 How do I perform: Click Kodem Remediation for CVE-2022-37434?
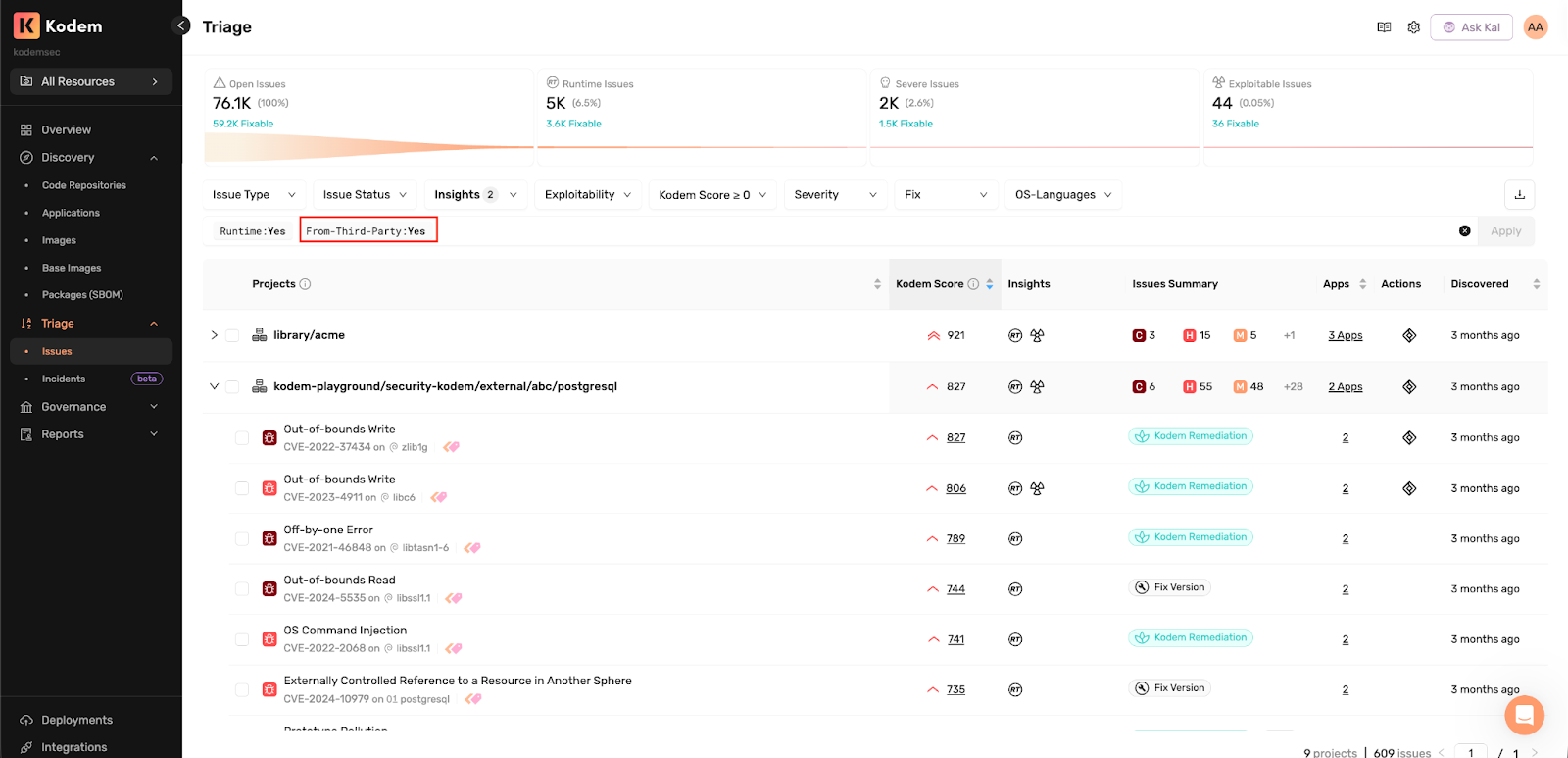tap(1191, 436)
